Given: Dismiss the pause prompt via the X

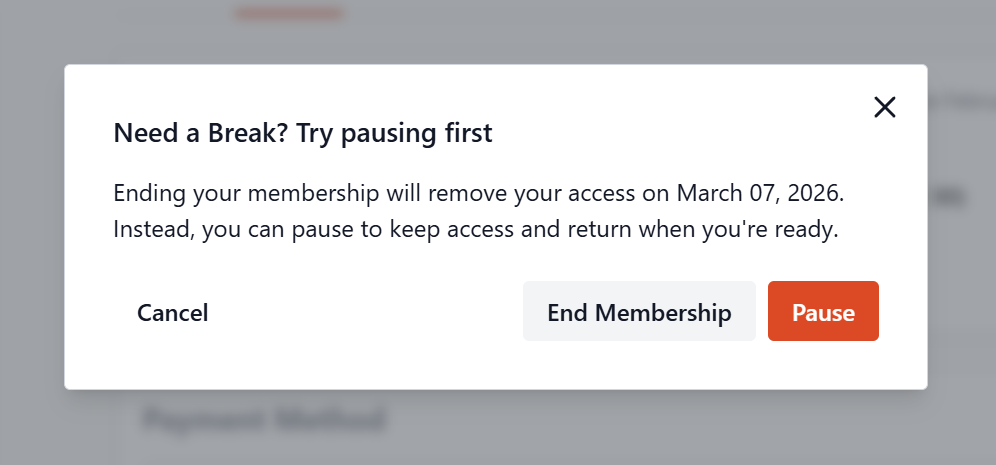Looking at the screenshot, I should click(884, 107).
